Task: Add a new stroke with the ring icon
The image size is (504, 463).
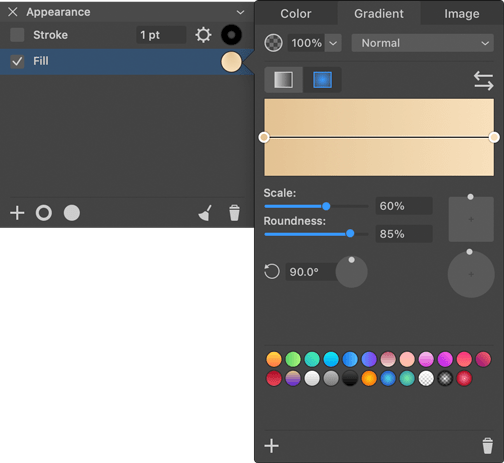Action: pyautogui.click(x=44, y=213)
